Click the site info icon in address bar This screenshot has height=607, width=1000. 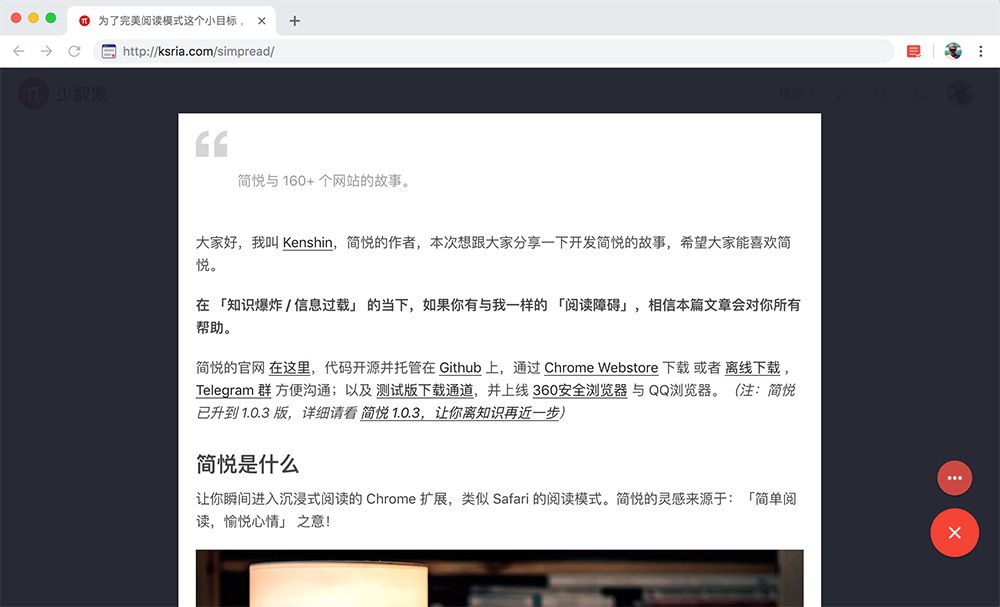109,51
